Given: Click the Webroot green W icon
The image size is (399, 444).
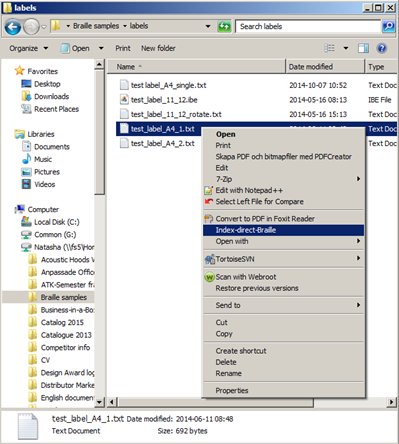Looking at the screenshot, I should [x=209, y=277].
